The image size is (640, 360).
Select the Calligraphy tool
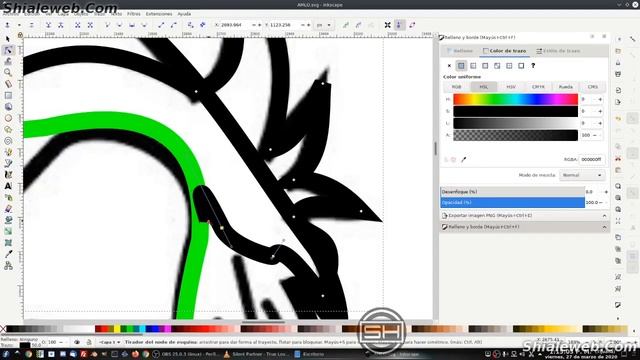click(x=8, y=175)
